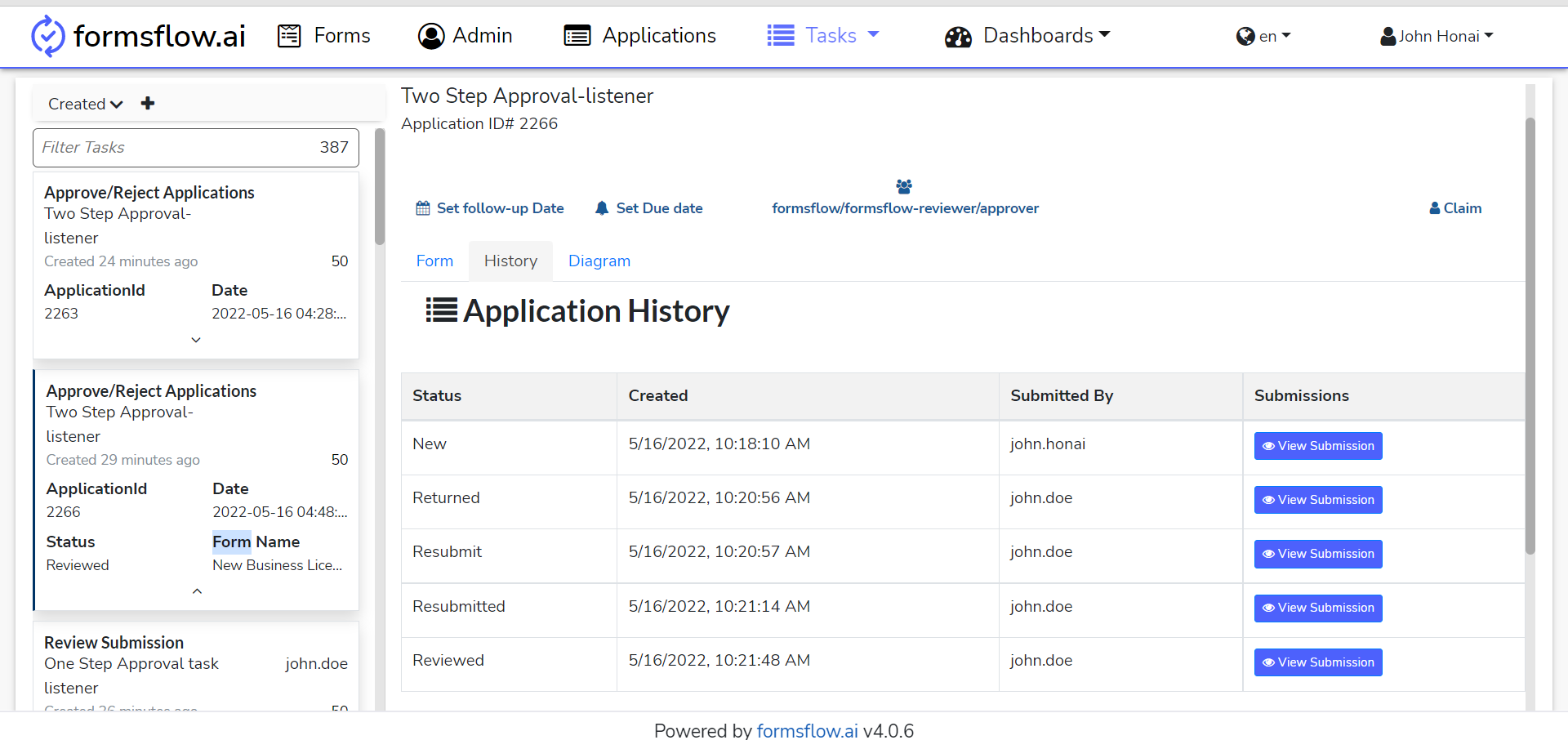
Task: Select the History tab
Action: point(510,261)
